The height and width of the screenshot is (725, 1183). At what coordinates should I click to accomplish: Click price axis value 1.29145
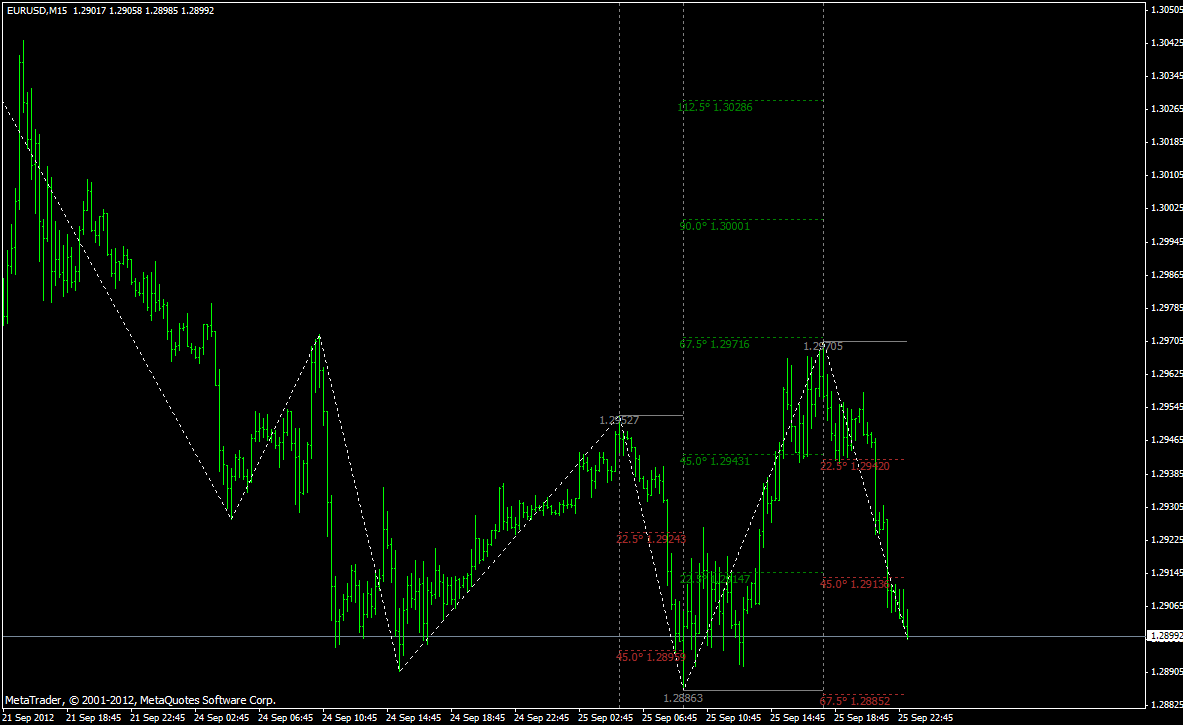pos(1166,573)
